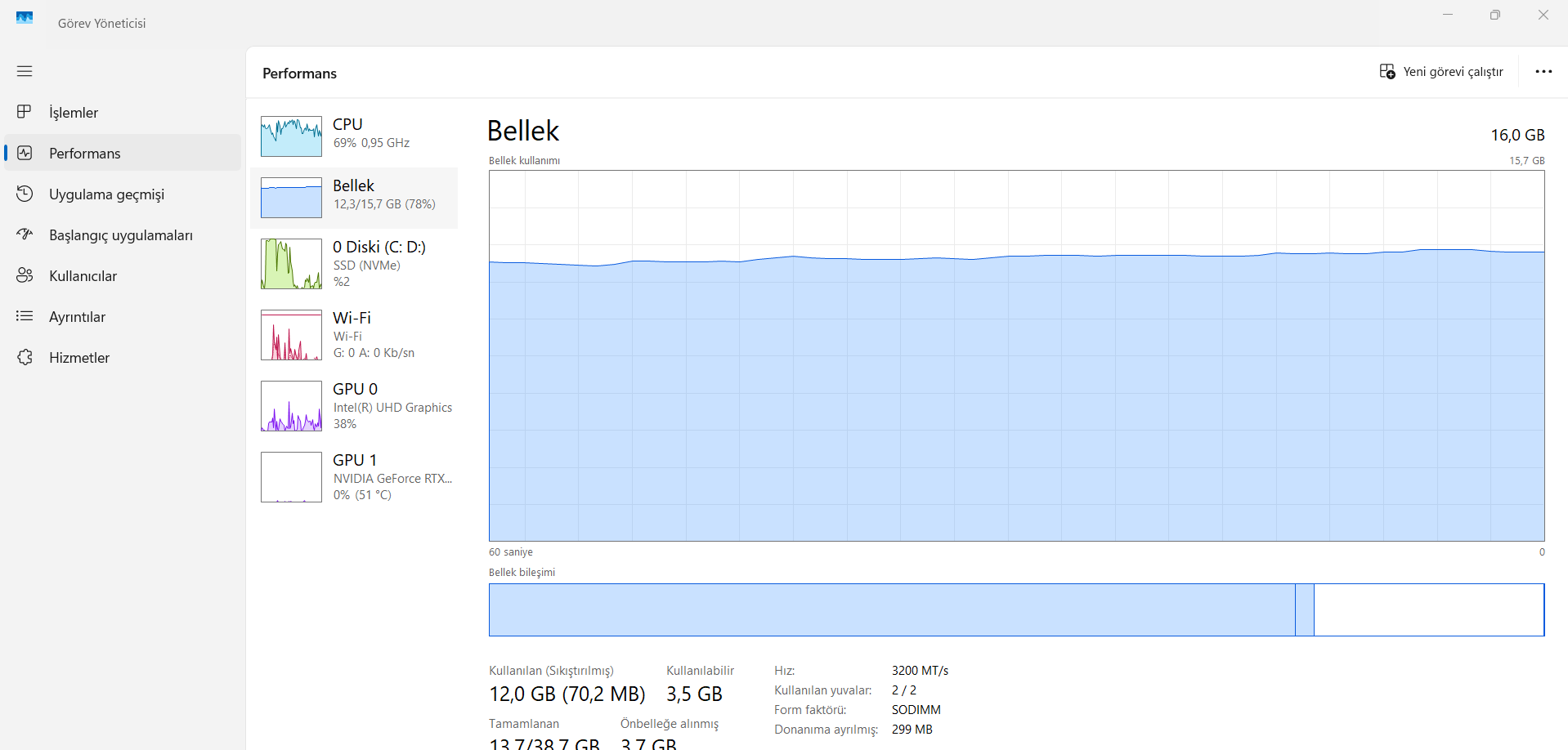Open the three-dot more options menu

click(x=1543, y=72)
